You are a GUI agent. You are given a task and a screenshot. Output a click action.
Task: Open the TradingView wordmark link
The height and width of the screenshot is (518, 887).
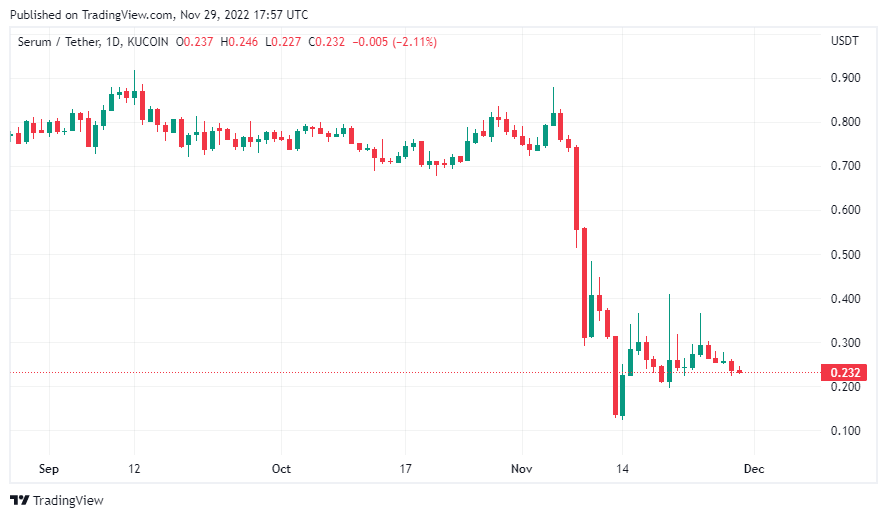coord(68,500)
